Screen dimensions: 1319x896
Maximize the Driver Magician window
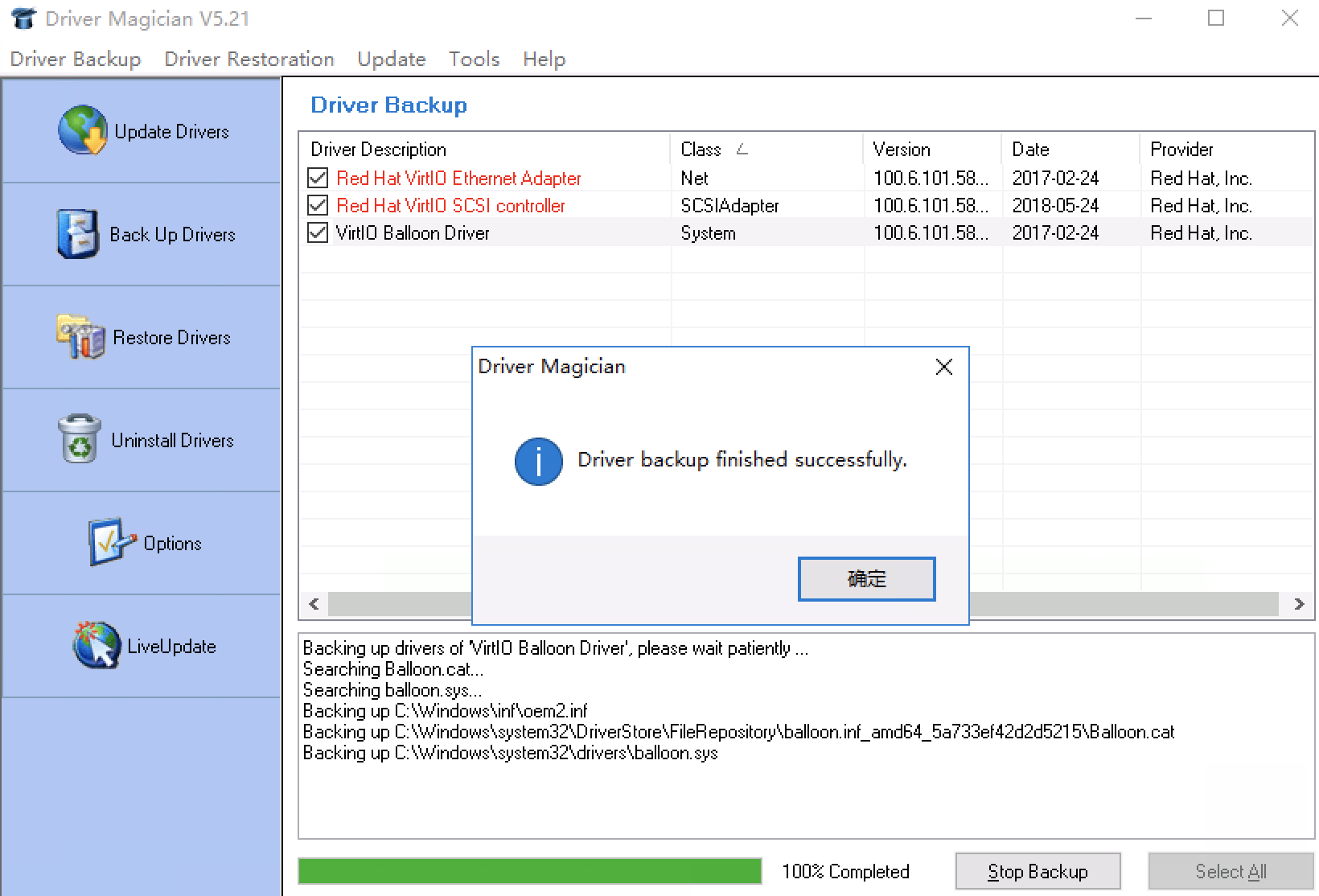click(x=1216, y=18)
